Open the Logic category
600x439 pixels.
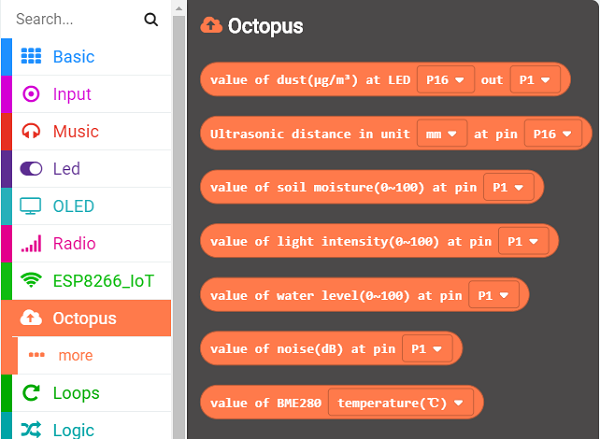tap(86, 426)
